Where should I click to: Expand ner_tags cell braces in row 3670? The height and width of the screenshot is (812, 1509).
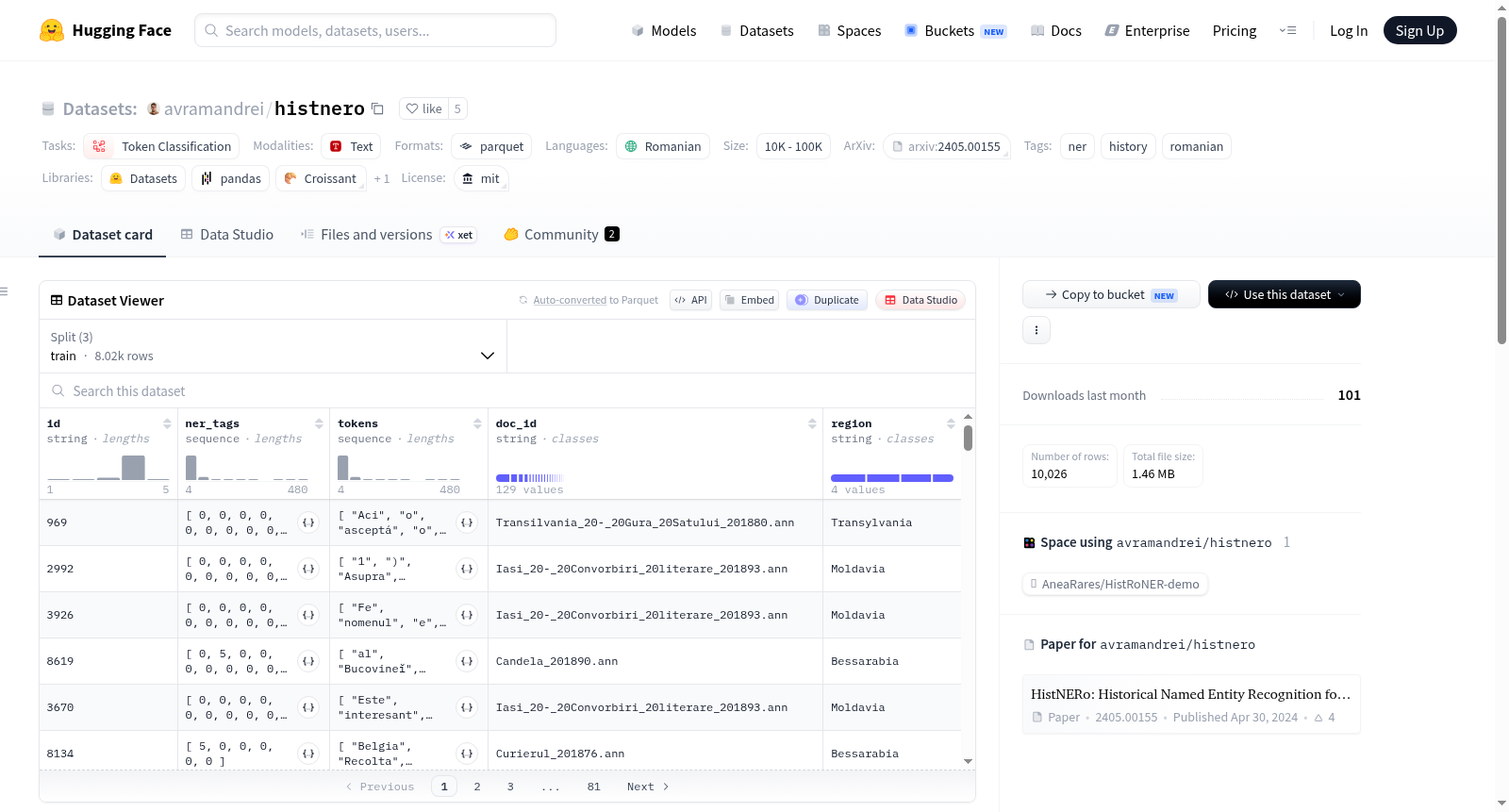pos(308,707)
